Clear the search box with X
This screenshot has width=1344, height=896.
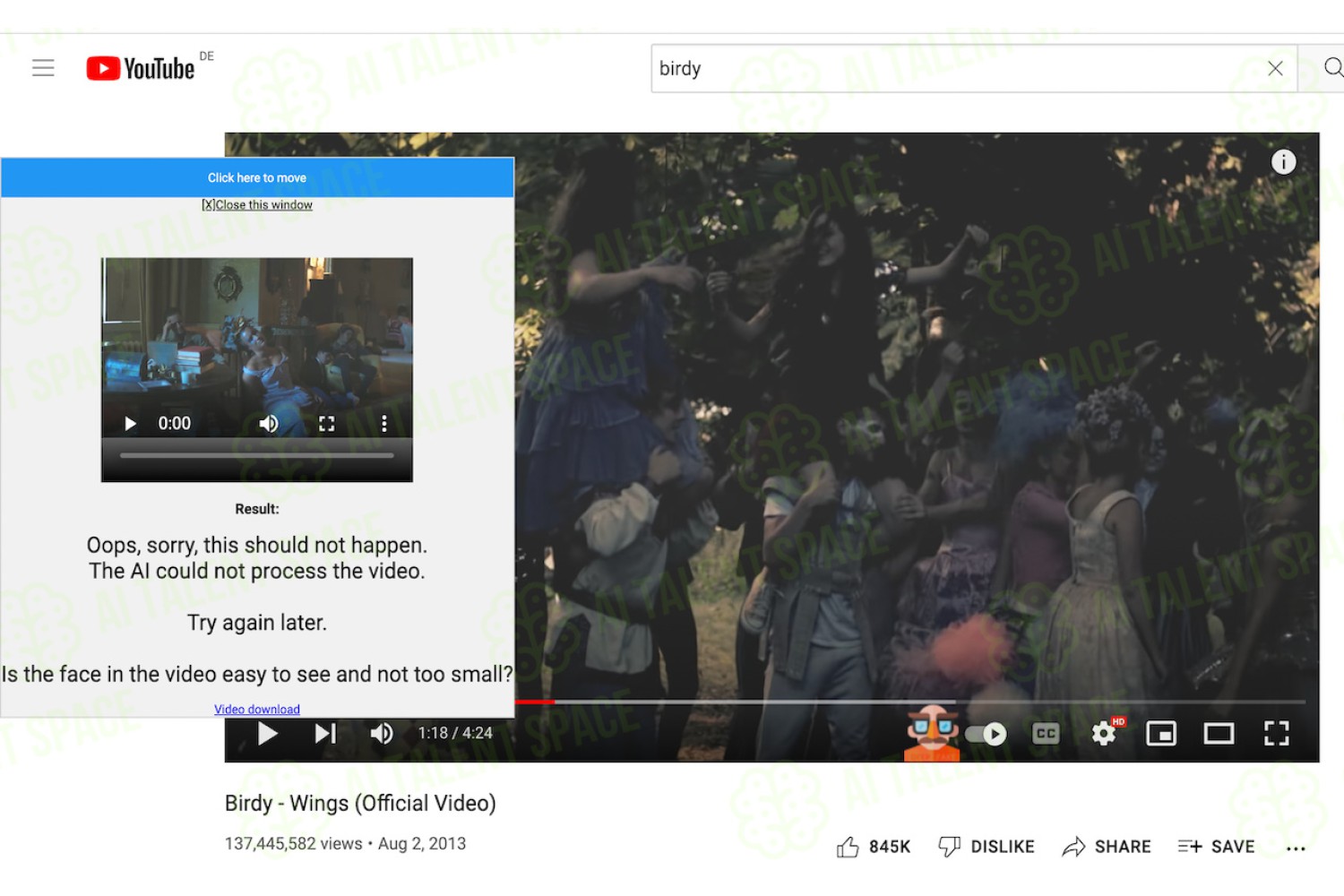pos(1275,68)
